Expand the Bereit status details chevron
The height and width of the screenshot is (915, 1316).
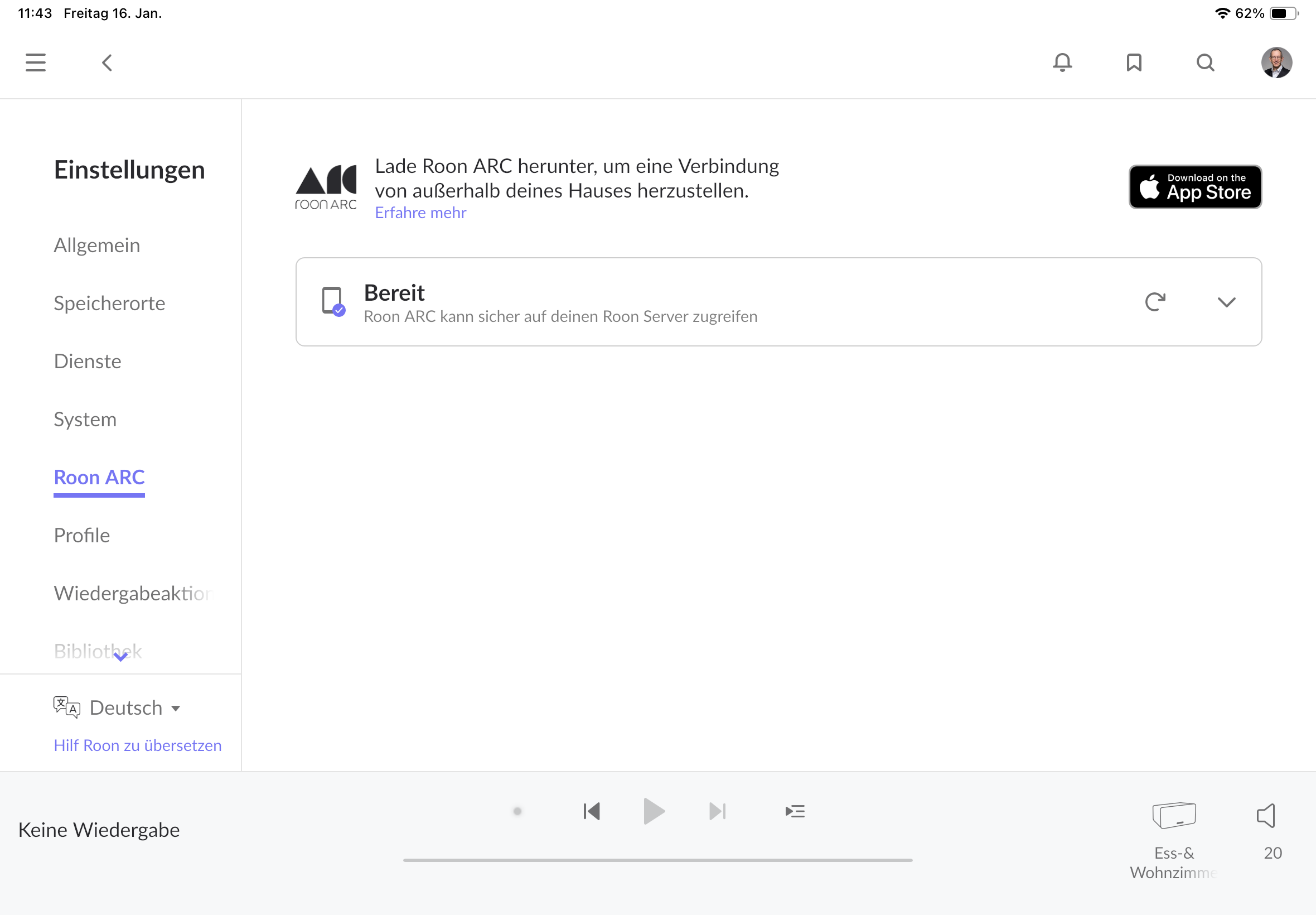(1227, 302)
